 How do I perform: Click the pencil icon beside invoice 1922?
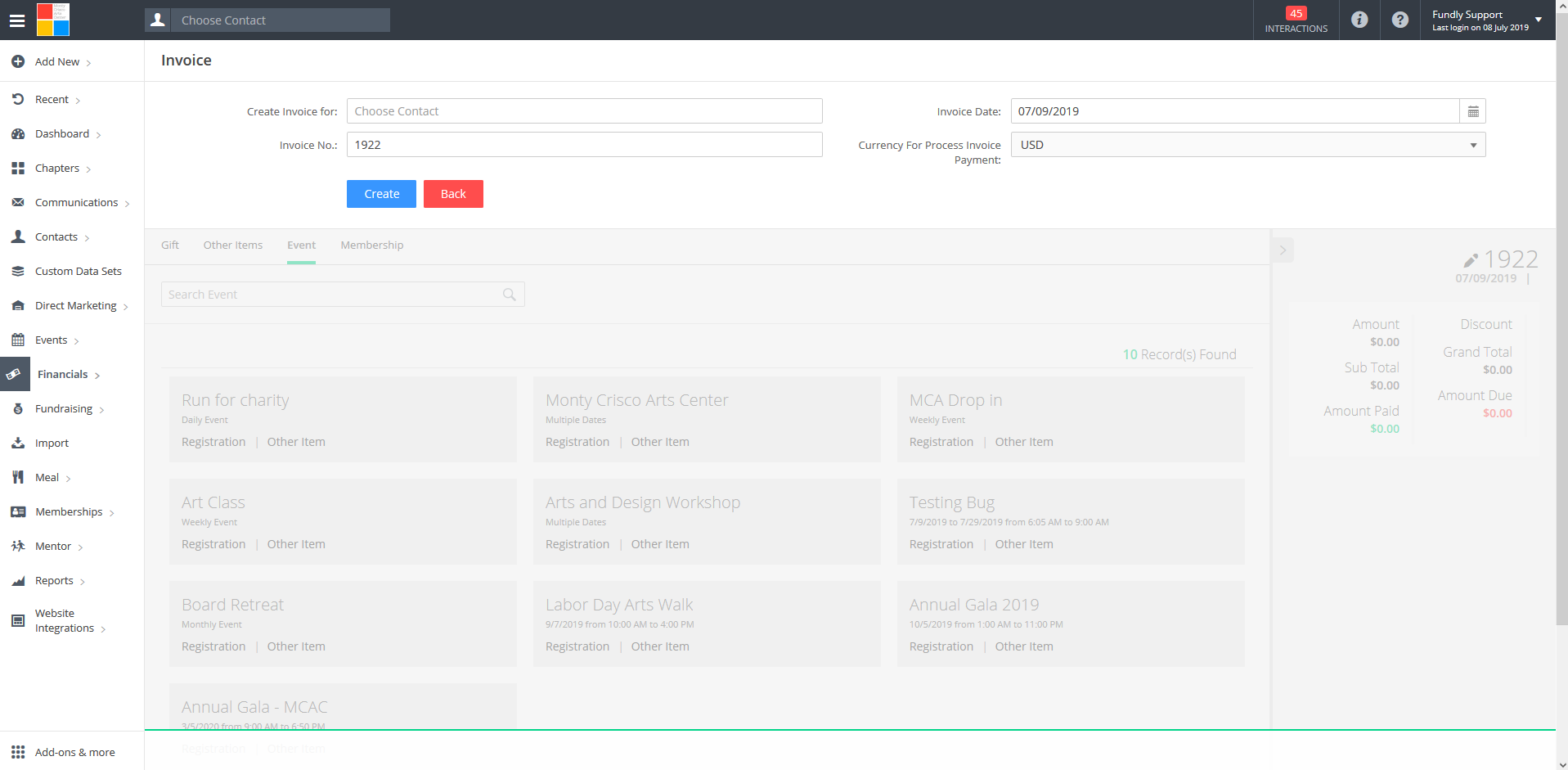coord(1470,261)
